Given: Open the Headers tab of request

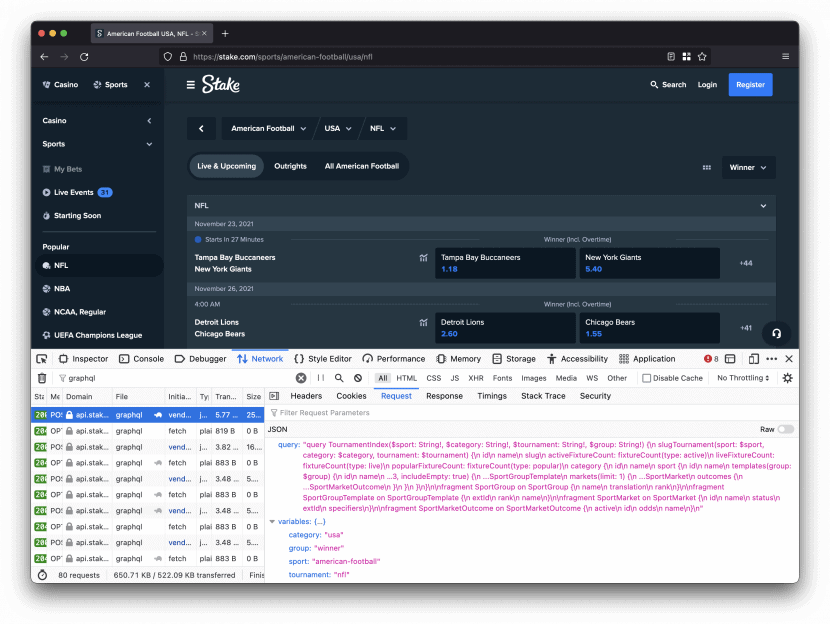Looking at the screenshot, I should (306, 396).
